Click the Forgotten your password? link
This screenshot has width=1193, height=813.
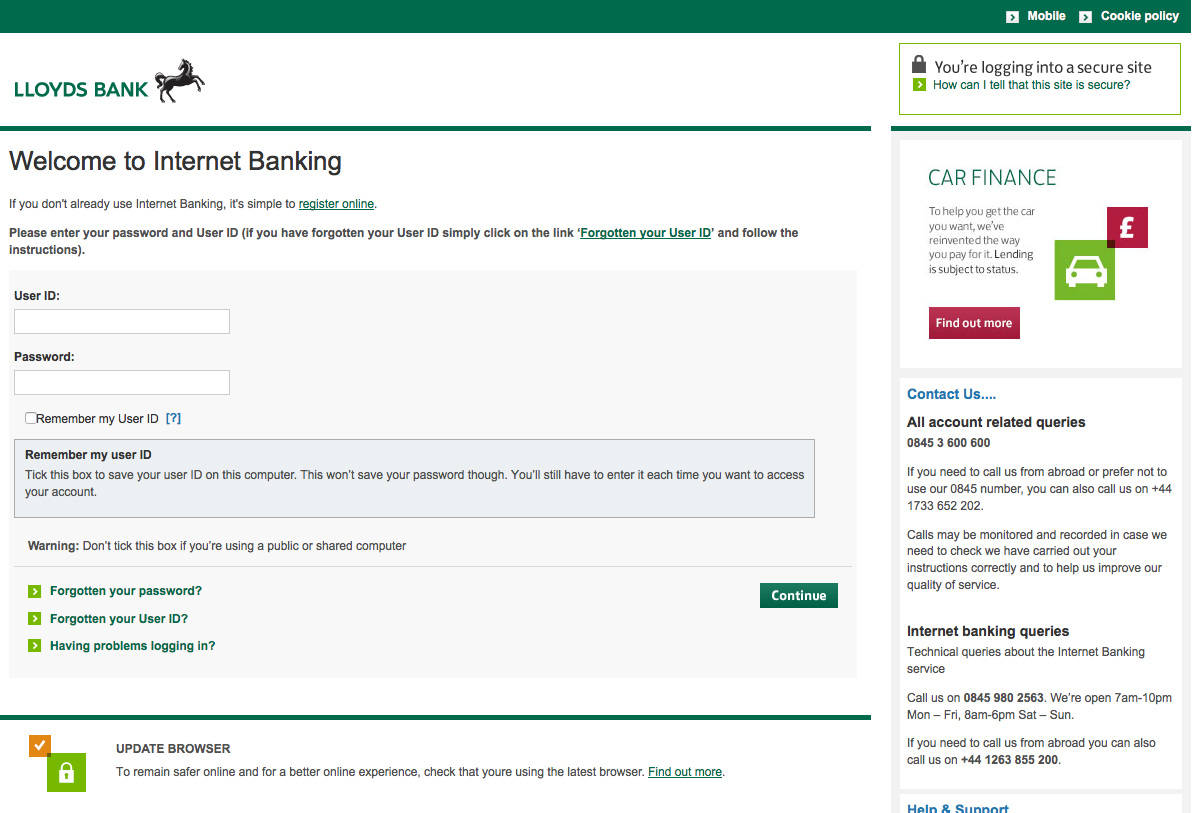(126, 591)
